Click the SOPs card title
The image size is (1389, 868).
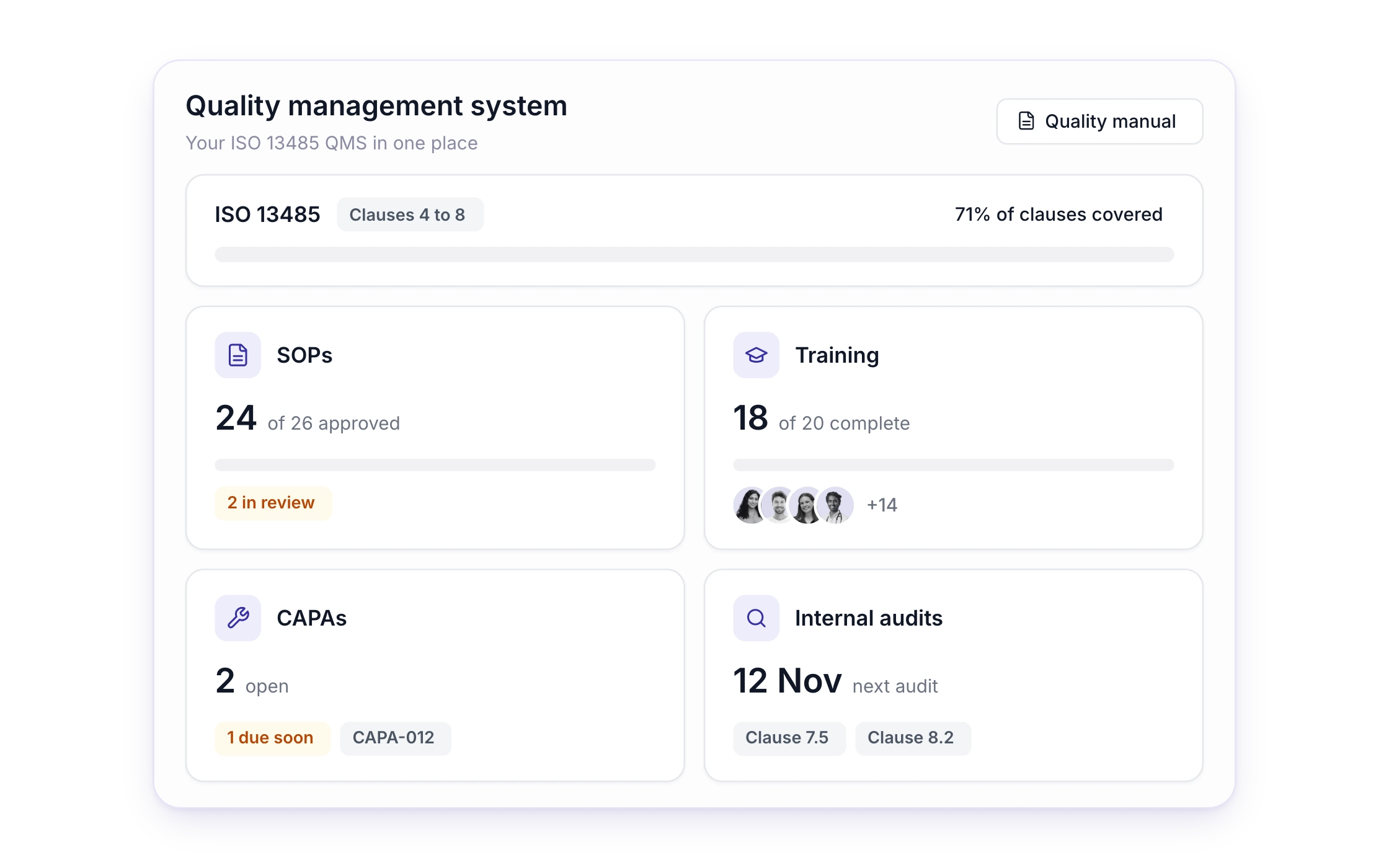point(304,355)
